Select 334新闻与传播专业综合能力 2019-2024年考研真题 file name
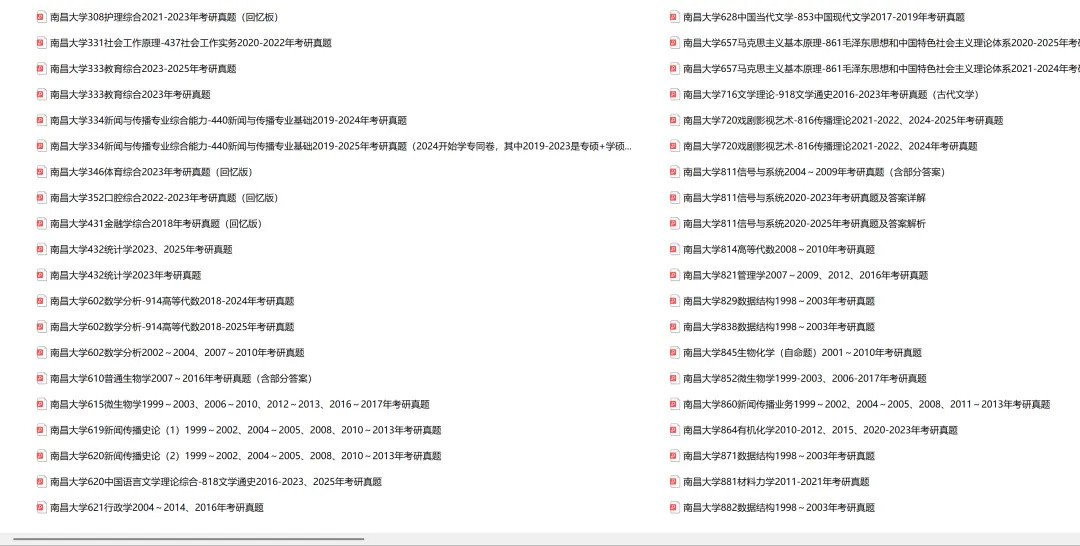Viewport: 1080px width, 546px height. (x=228, y=120)
